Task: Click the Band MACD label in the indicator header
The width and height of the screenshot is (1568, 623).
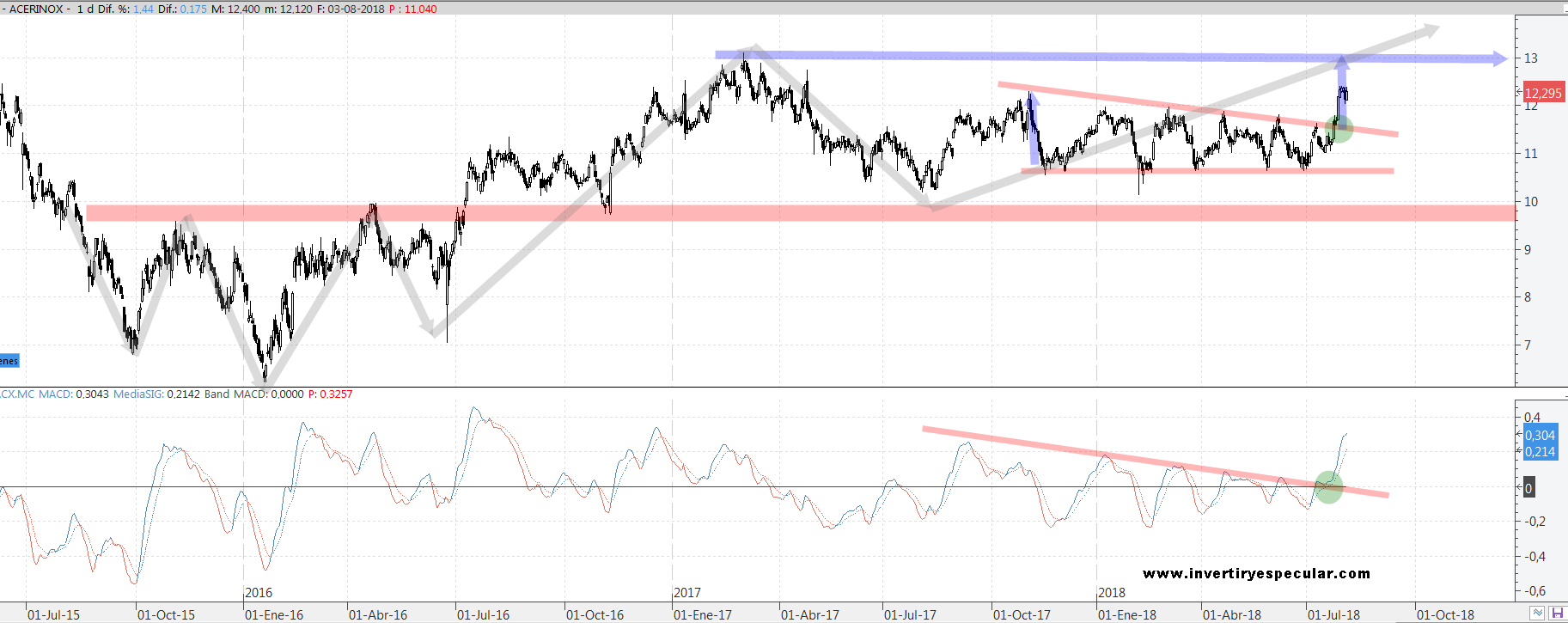Action: pos(235,394)
